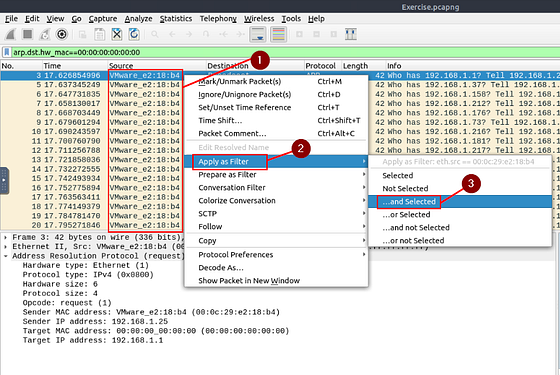The width and height of the screenshot is (560, 375).
Task: Expand the Copy submenu
Action: (276, 241)
